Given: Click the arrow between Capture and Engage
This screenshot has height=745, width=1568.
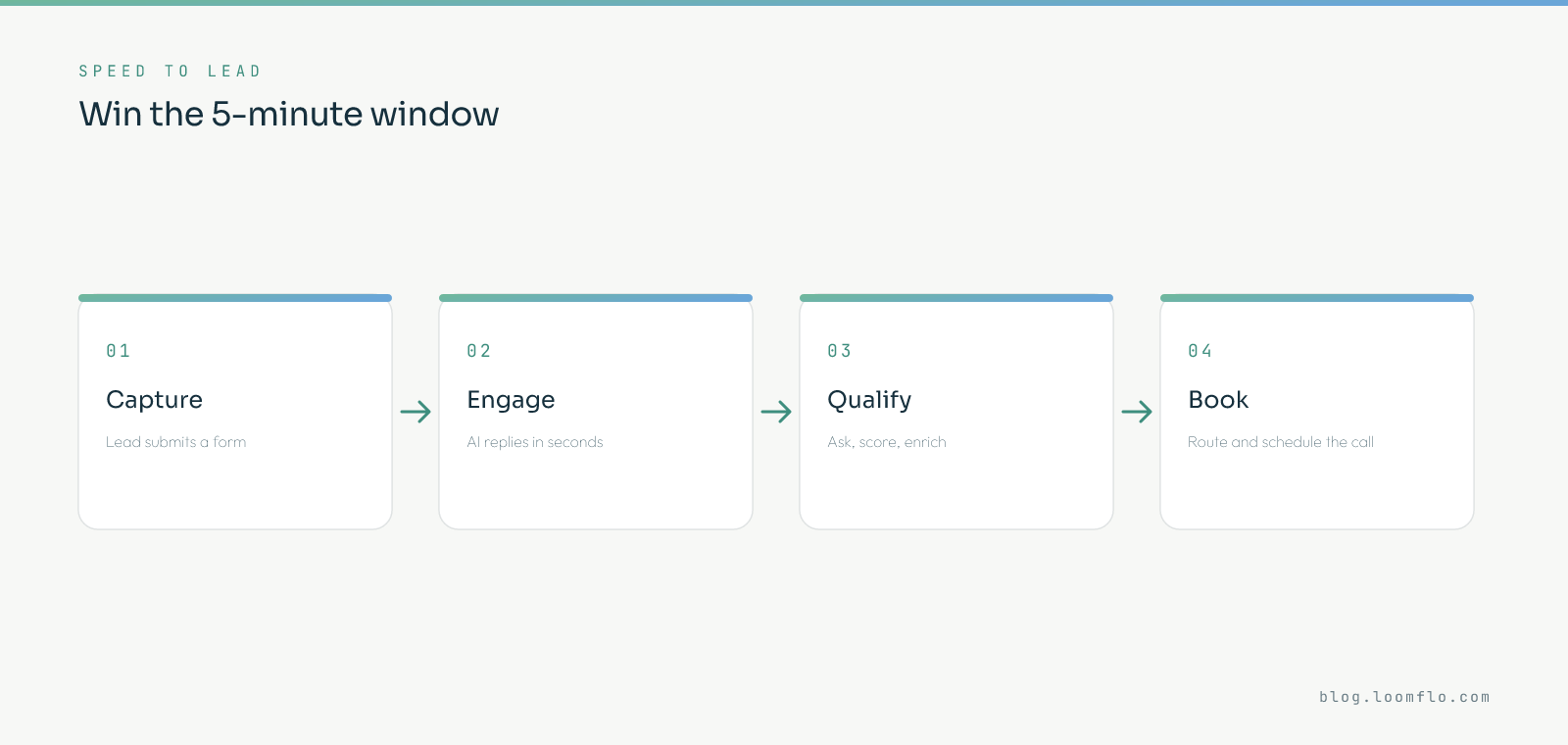Looking at the screenshot, I should tap(416, 412).
